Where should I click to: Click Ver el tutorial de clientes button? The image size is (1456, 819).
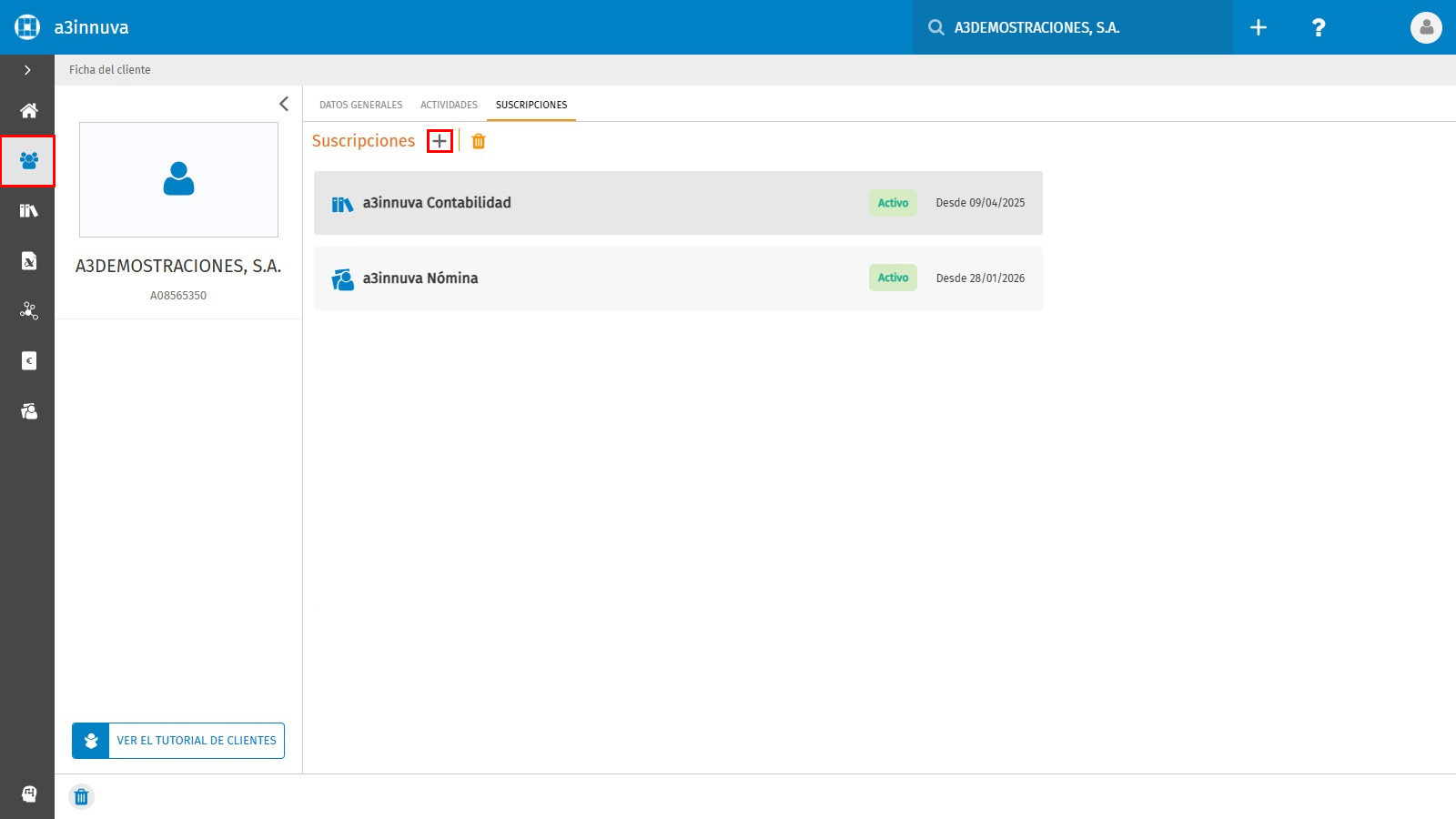(178, 741)
